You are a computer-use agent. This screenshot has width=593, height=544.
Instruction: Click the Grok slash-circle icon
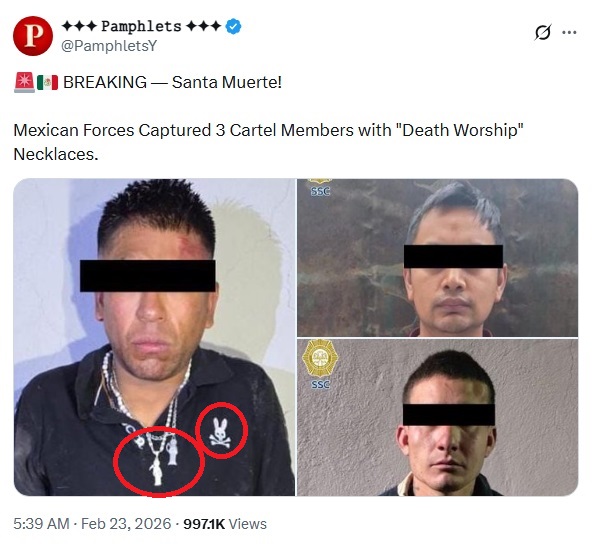pyautogui.click(x=543, y=33)
